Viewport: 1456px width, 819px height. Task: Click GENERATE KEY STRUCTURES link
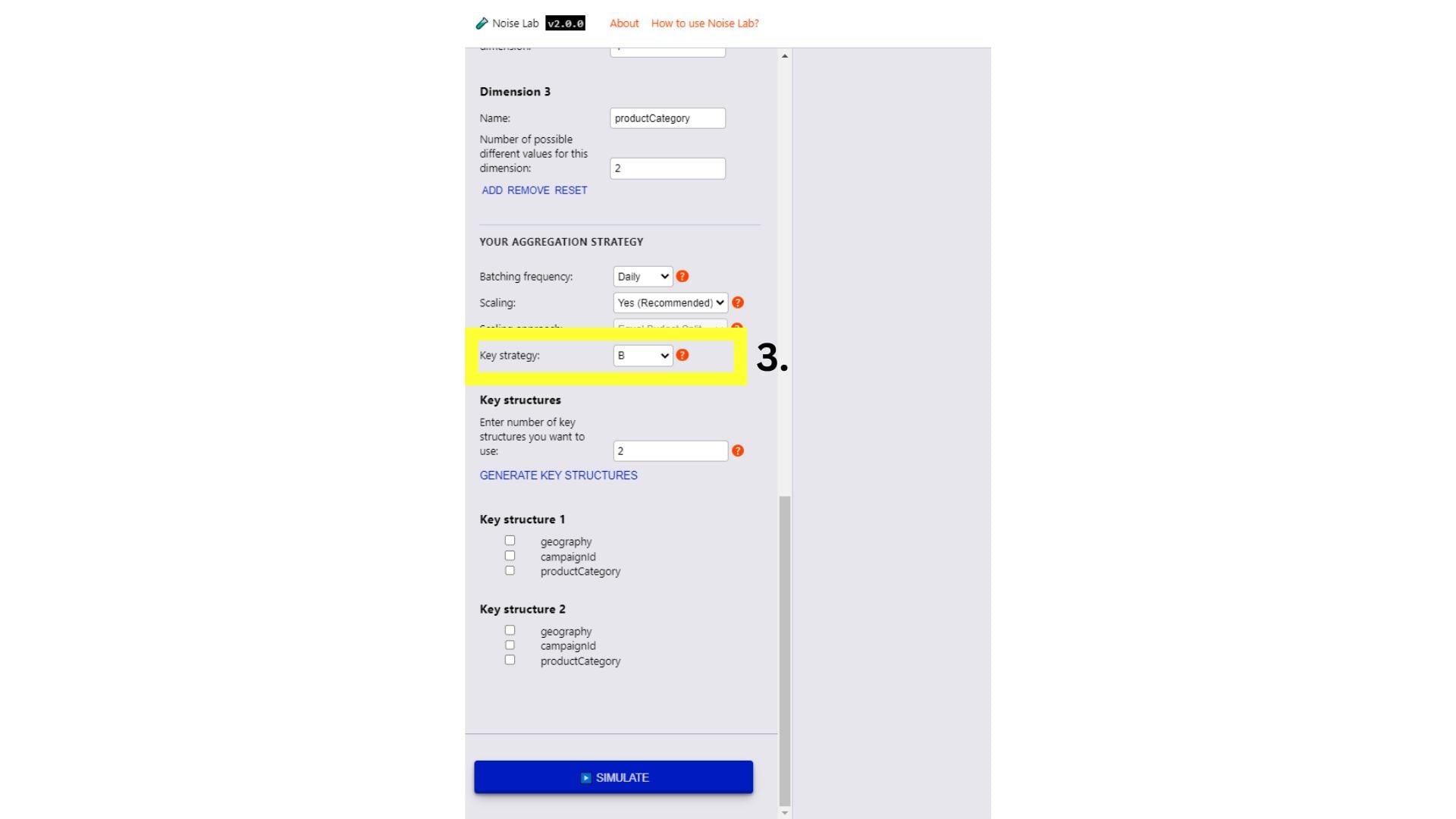(557, 475)
